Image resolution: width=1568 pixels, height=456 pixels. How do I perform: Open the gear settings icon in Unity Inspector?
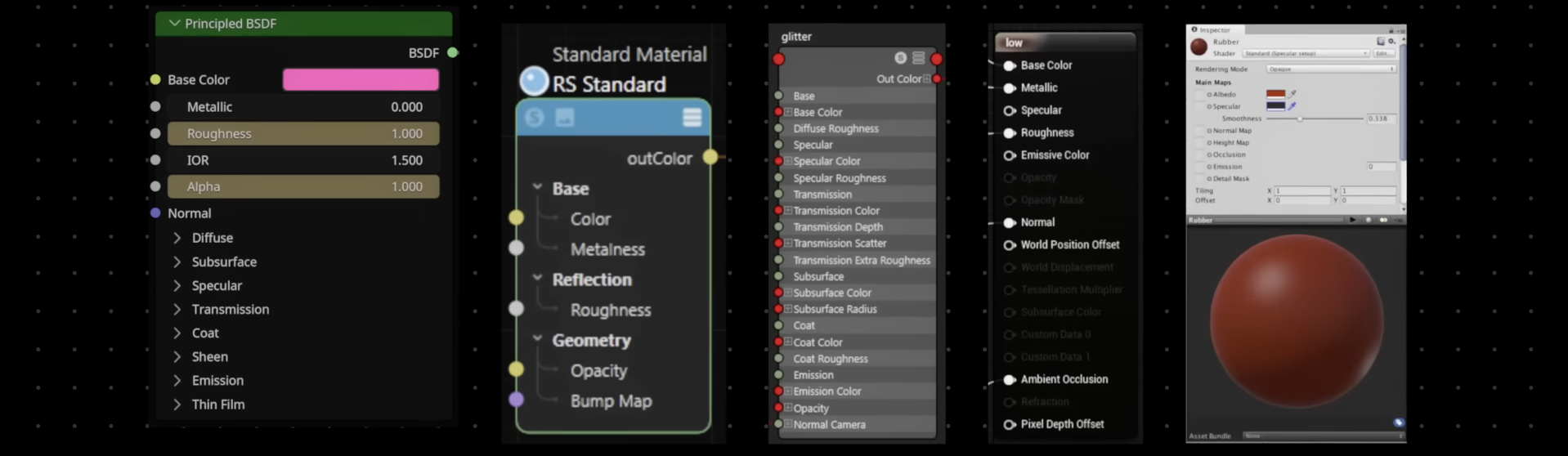point(1391,41)
